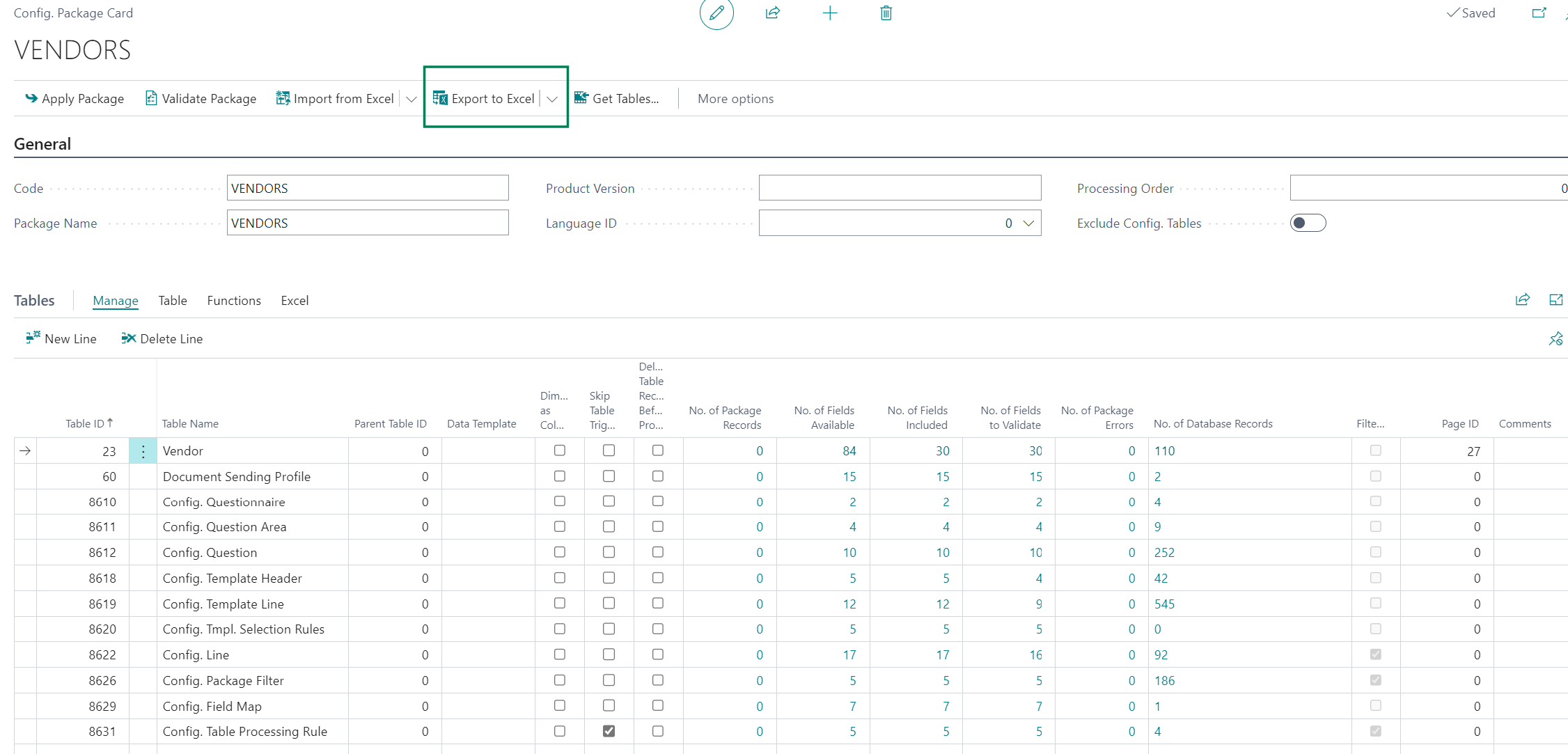Click the Data Template cell for Vendor

point(488,451)
